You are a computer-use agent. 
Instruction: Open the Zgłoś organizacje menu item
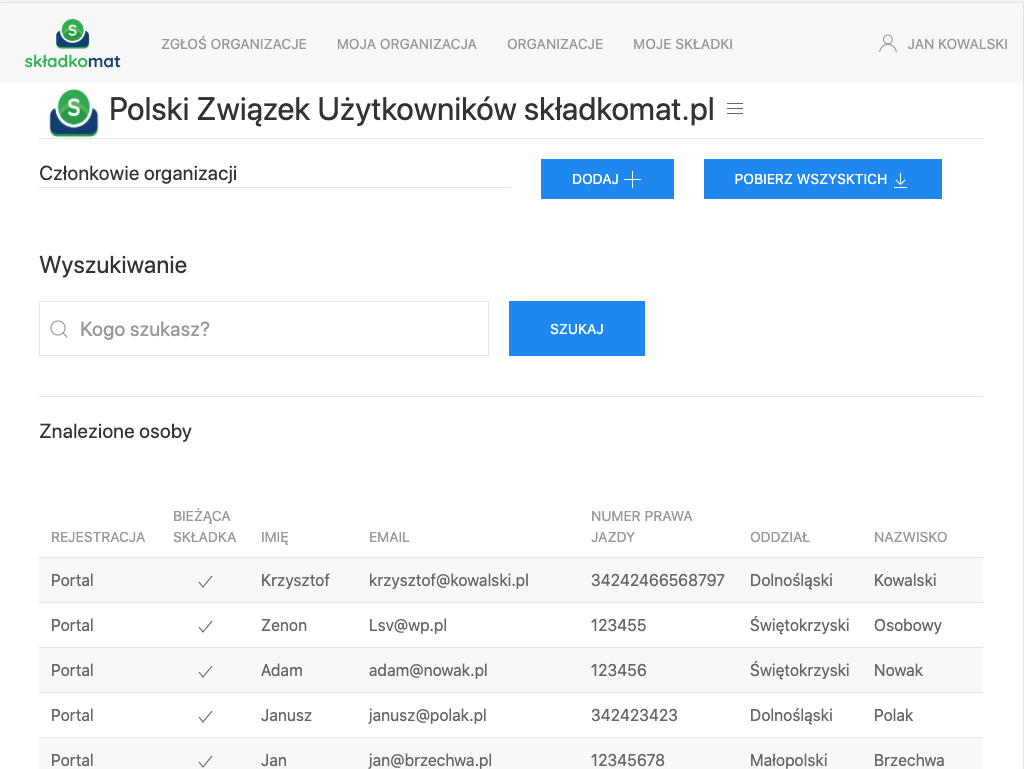click(x=234, y=44)
